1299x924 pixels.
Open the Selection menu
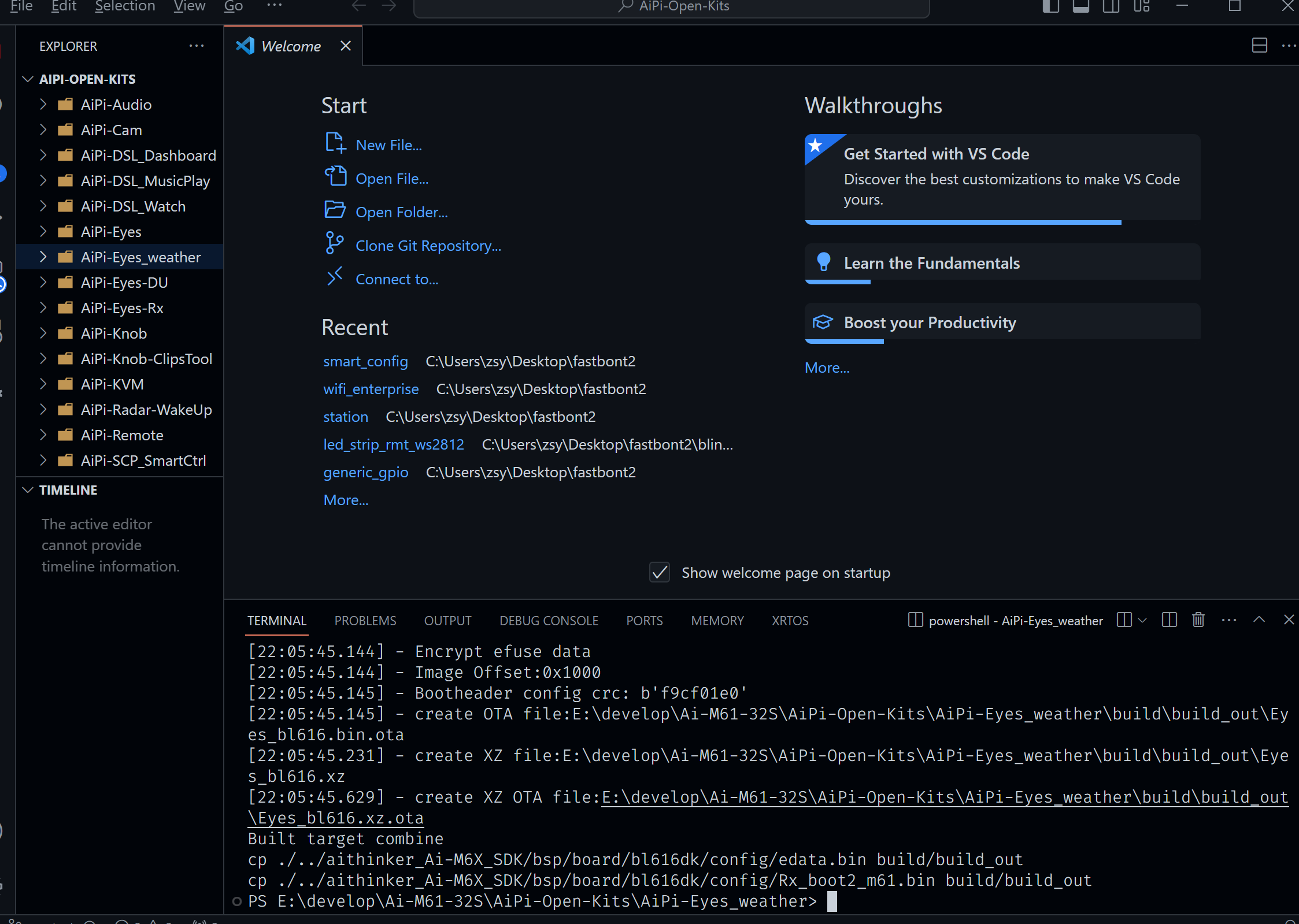(x=125, y=6)
